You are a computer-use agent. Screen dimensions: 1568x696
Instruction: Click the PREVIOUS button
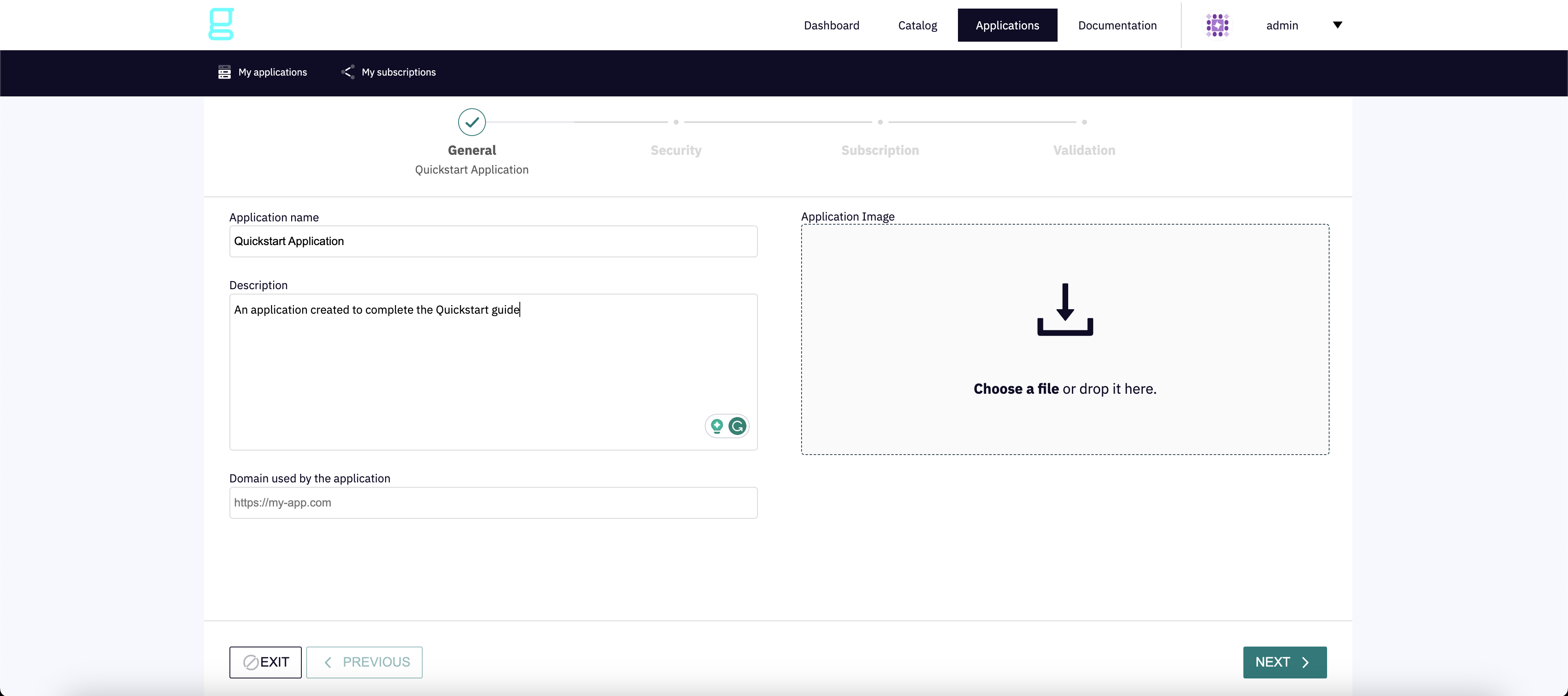(x=364, y=662)
